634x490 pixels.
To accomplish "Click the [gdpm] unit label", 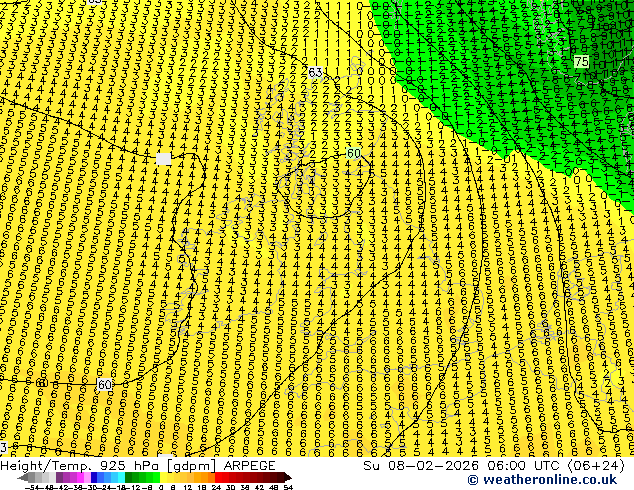I will 192,466.
